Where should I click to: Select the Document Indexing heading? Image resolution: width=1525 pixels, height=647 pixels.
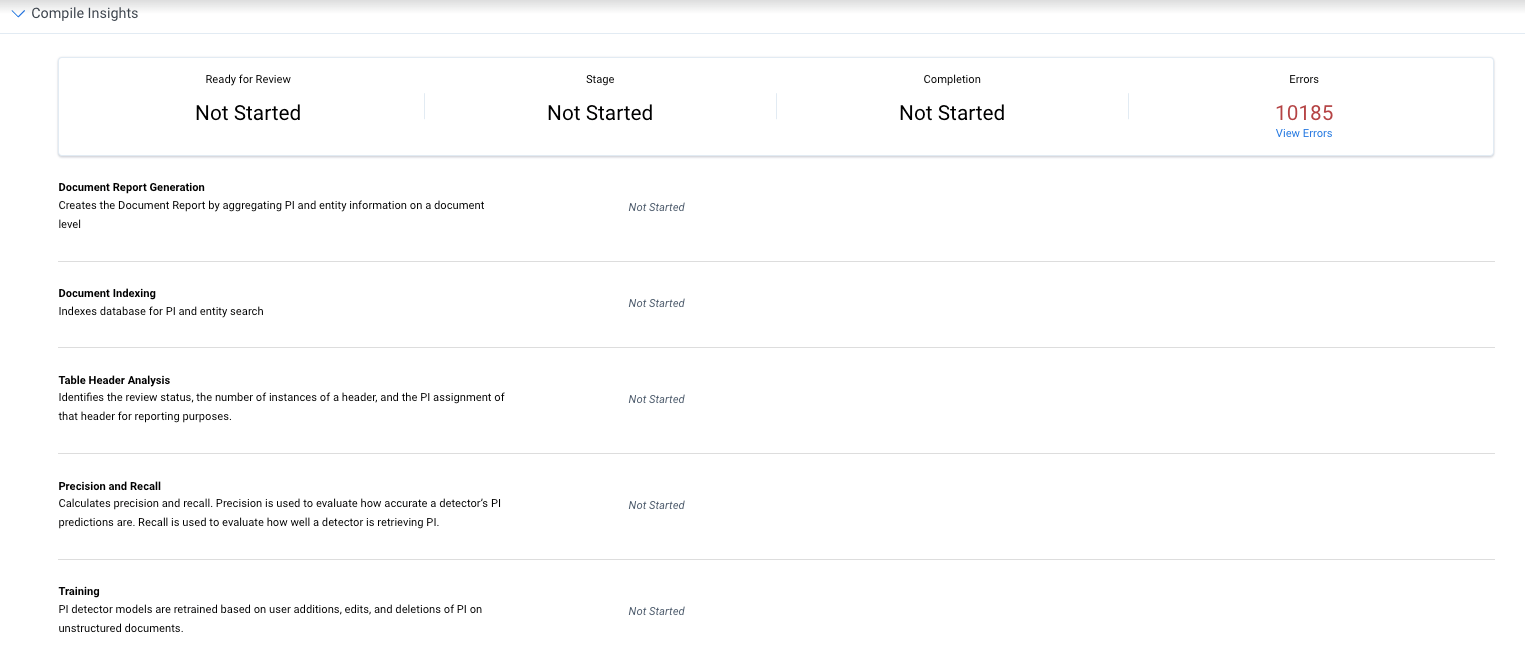pyautogui.click(x=107, y=293)
